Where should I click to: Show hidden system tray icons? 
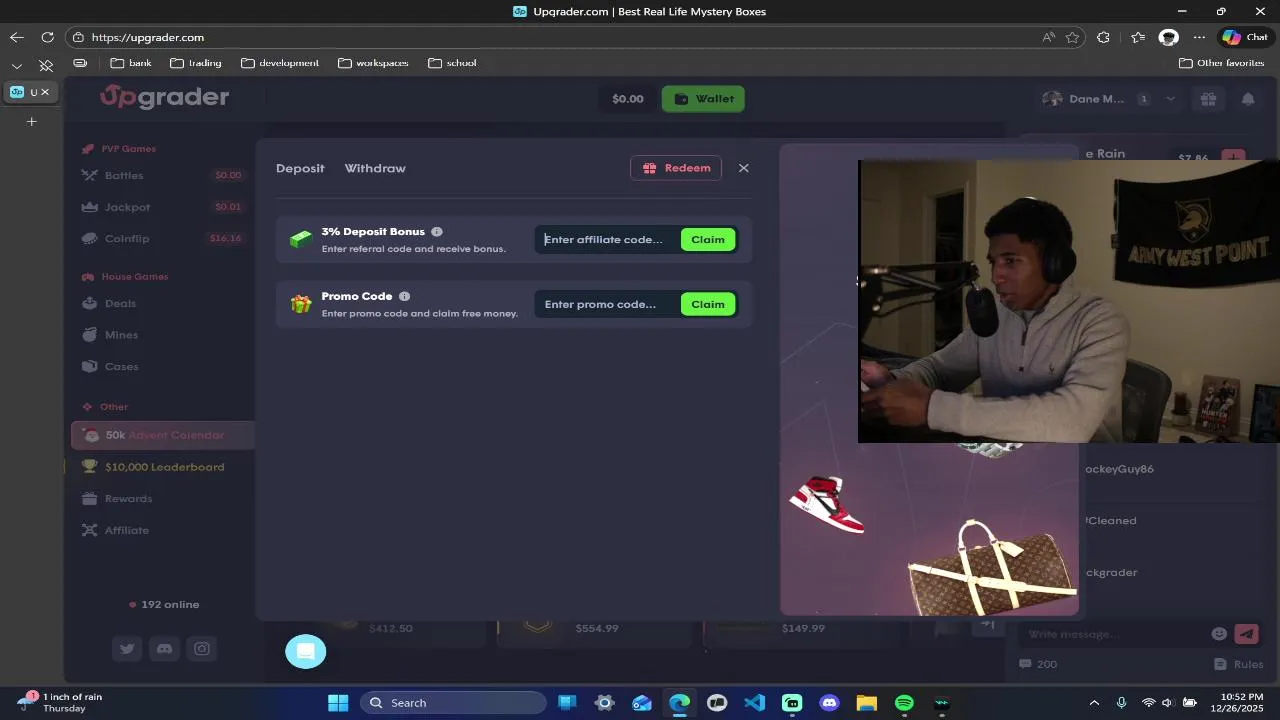click(x=1094, y=703)
